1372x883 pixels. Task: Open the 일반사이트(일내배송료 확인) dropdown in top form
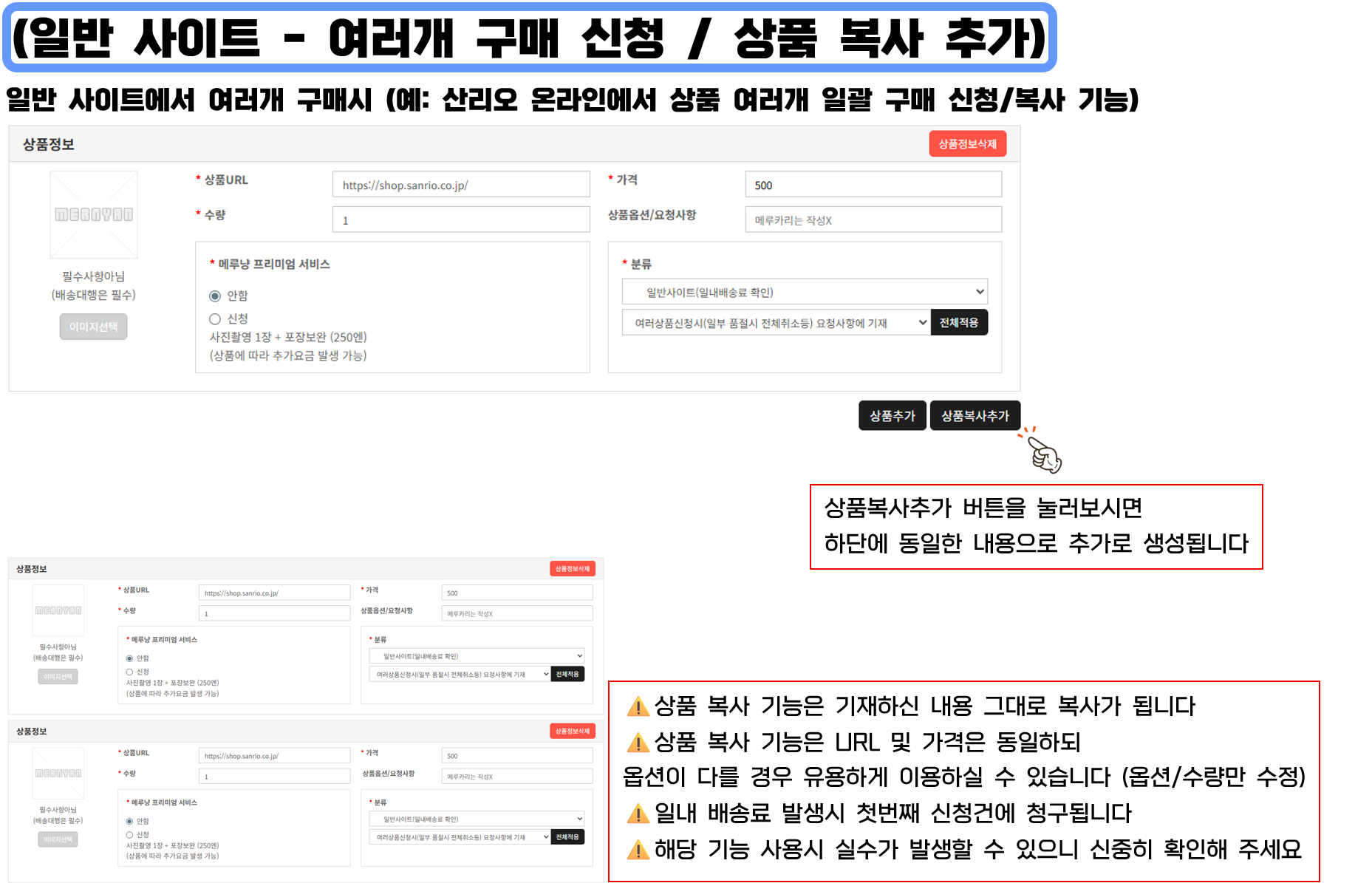click(804, 292)
